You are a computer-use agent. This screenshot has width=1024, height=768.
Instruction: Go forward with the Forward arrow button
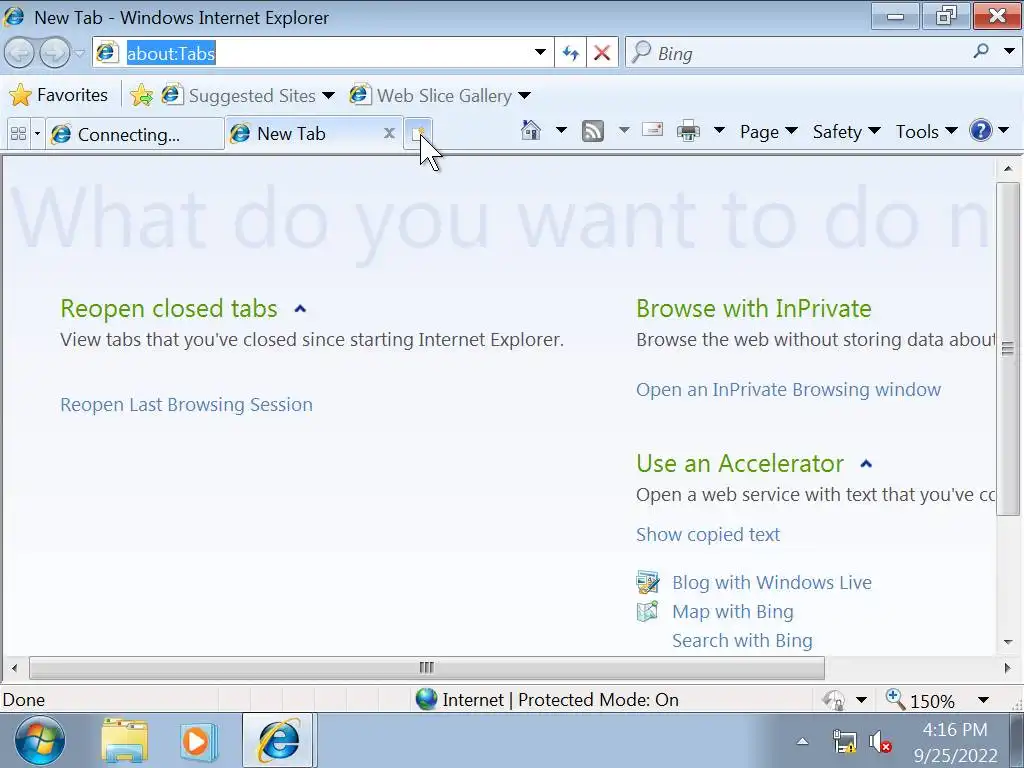coord(54,53)
